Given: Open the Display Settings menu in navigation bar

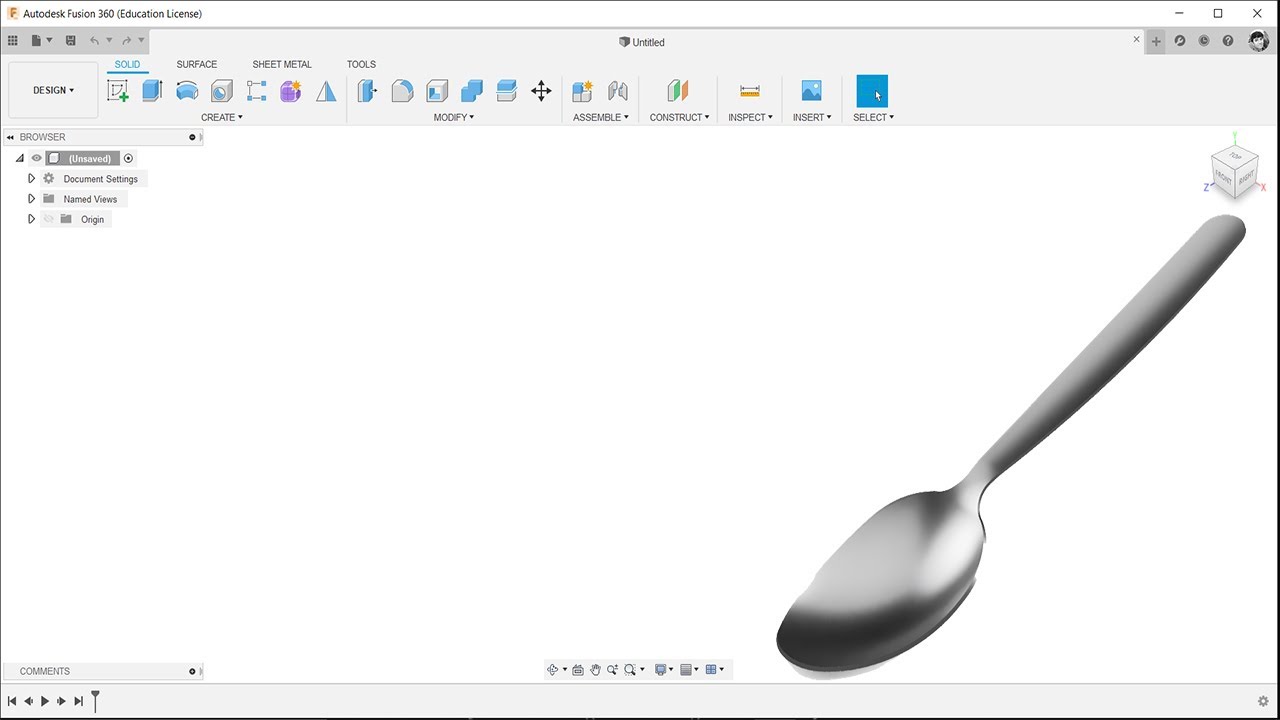Looking at the screenshot, I should (663, 669).
